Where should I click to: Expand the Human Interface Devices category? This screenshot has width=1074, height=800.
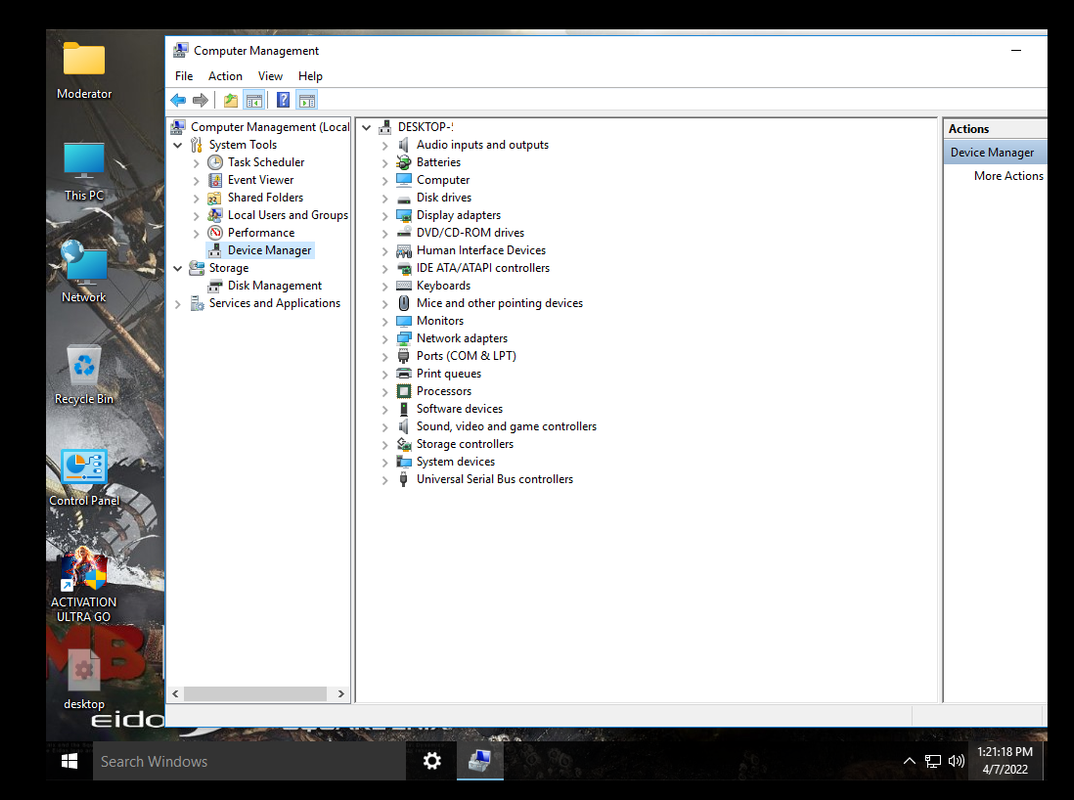point(385,251)
